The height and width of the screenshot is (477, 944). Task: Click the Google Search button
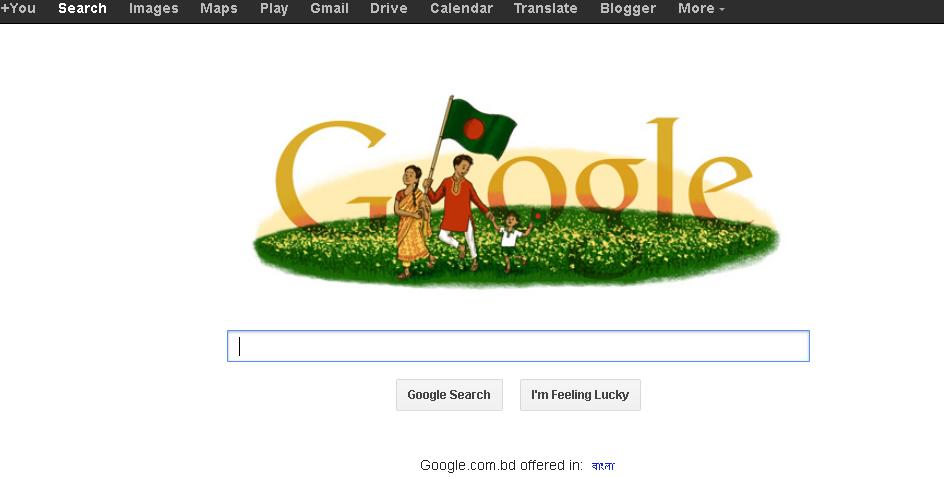point(449,395)
